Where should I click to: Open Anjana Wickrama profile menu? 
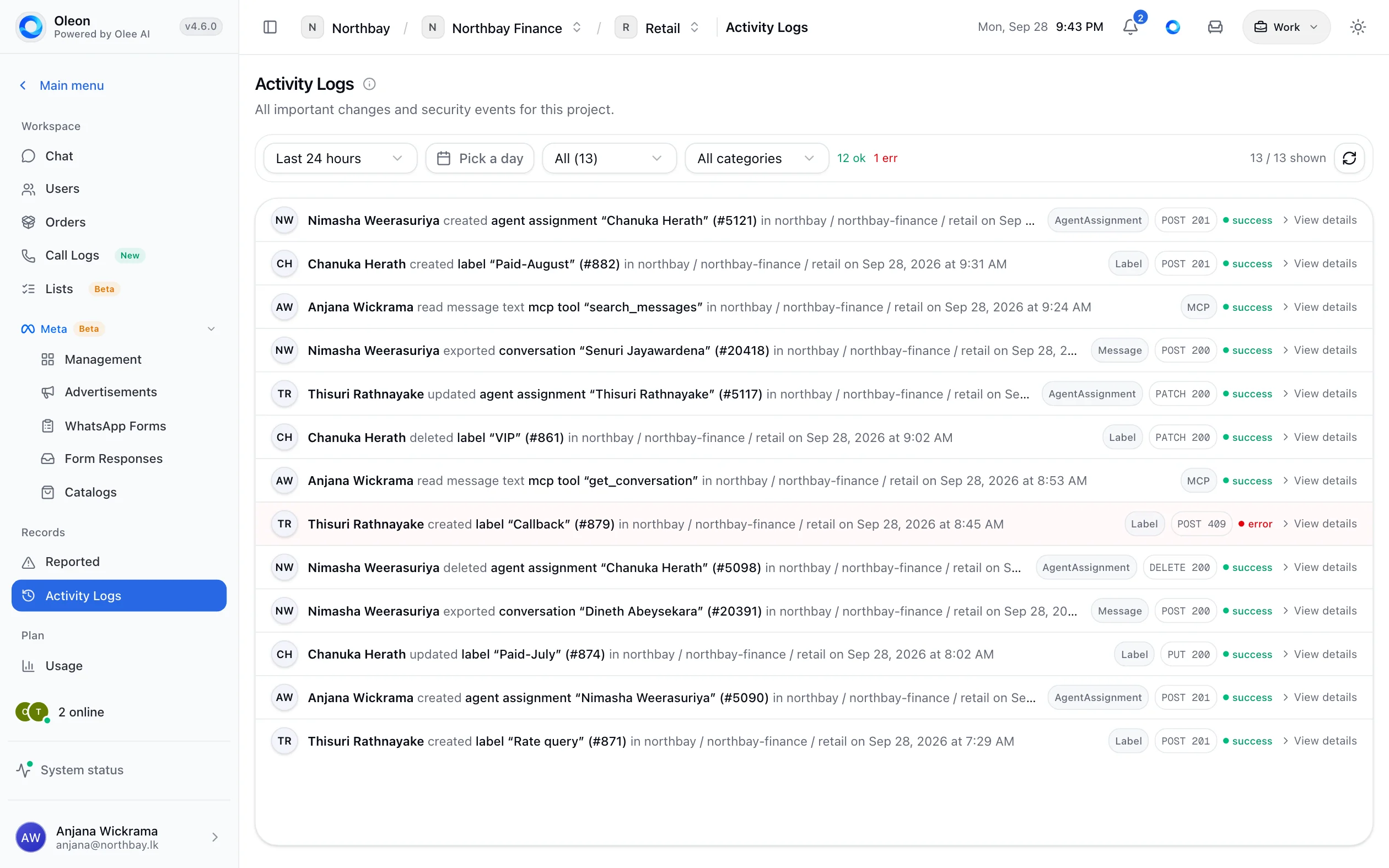click(x=119, y=837)
